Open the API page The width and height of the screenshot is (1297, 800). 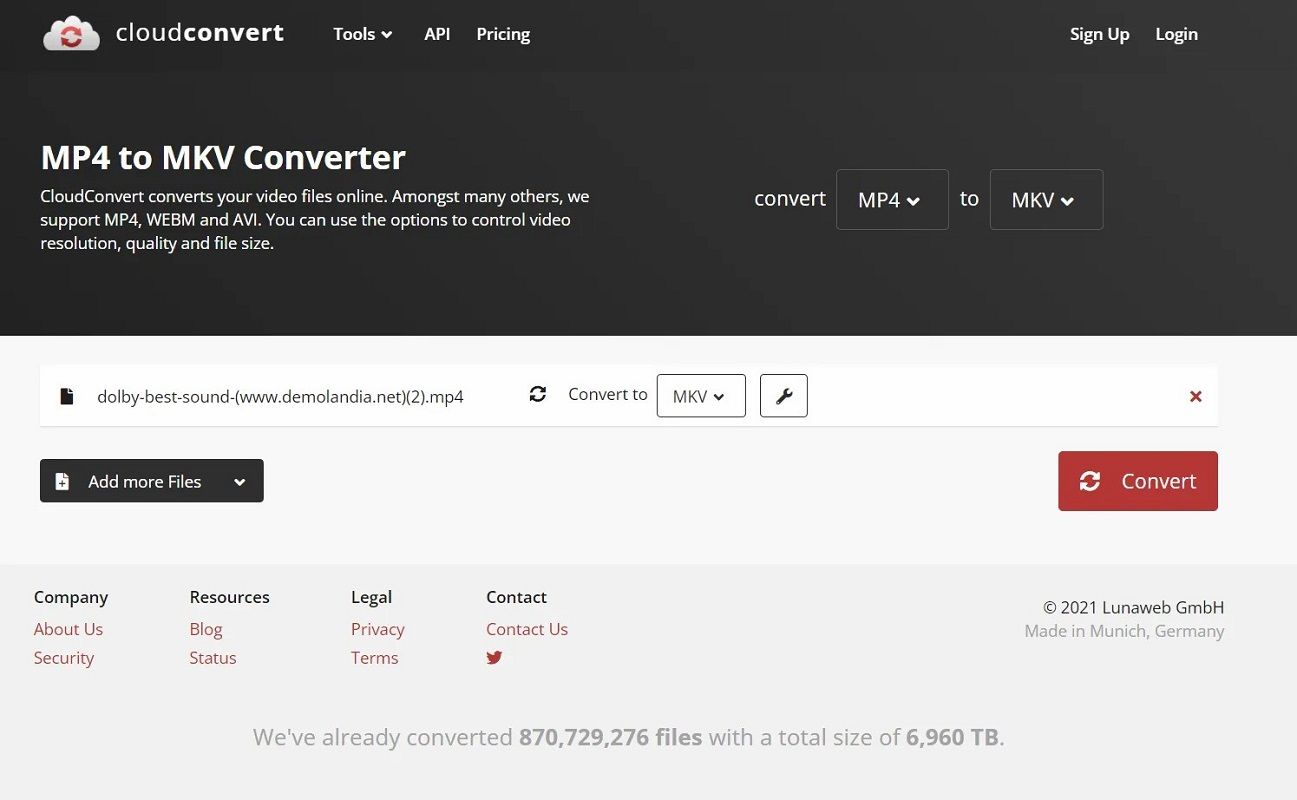pos(437,34)
